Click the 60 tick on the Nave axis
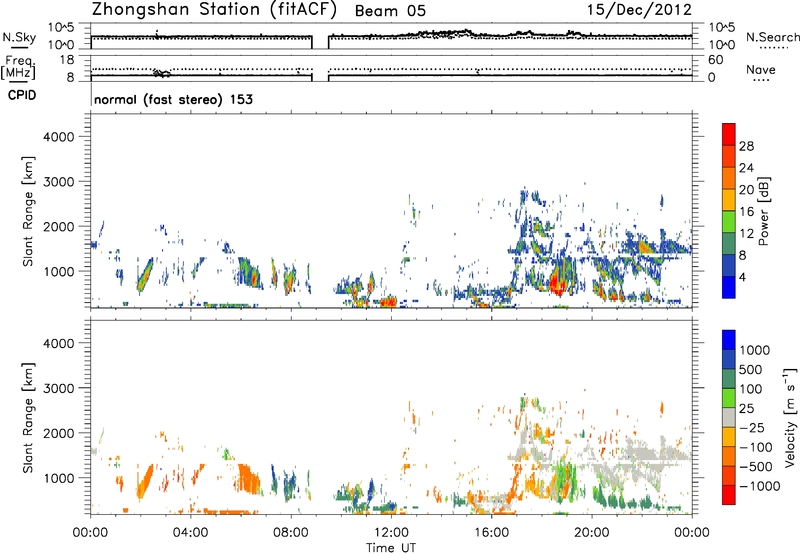Image resolution: width=800 pixels, height=554 pixels. tap(715, 60)
